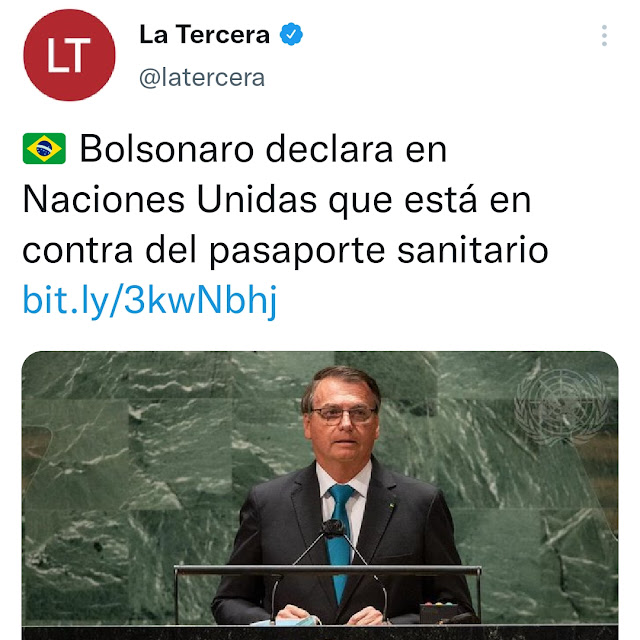Click the microphone in the photo

tap(334, 529)
